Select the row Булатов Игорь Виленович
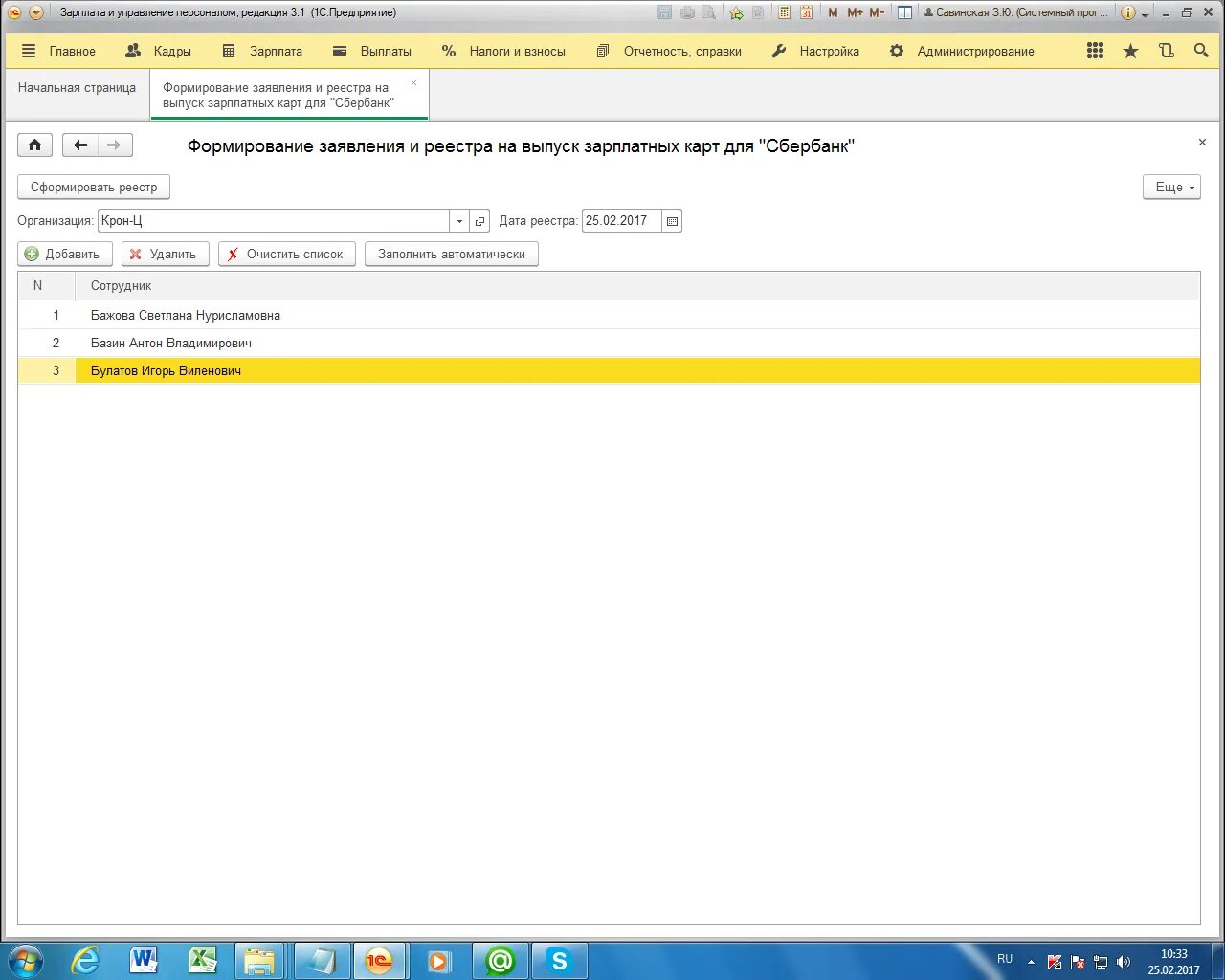This screenshot has height=980, width=1225. (x=609, y=370)
